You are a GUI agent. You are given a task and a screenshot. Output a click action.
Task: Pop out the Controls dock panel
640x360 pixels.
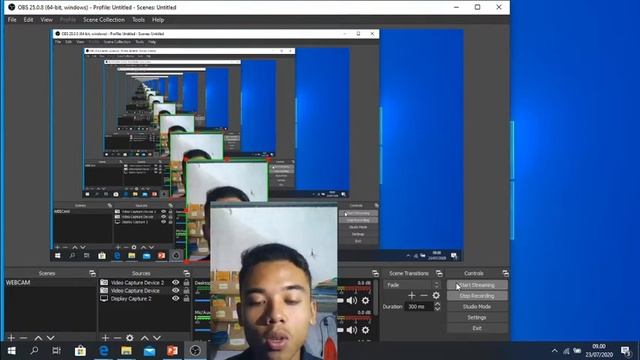coord(505,273)
